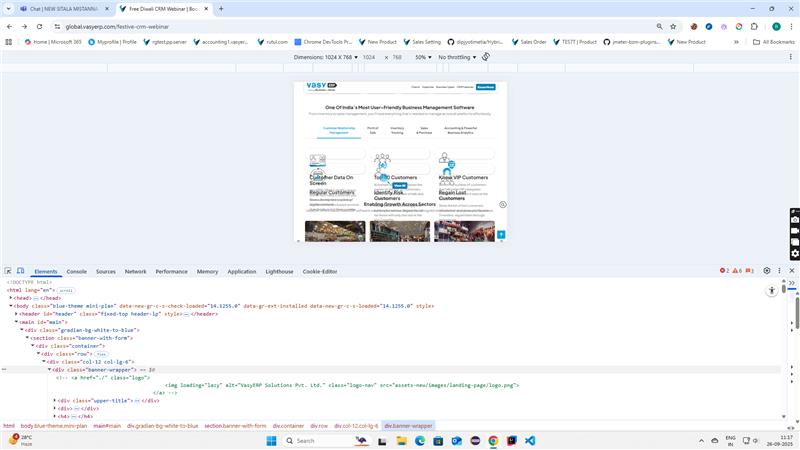Click the viewport width input field
800x450 pixels.
(368, 57)
